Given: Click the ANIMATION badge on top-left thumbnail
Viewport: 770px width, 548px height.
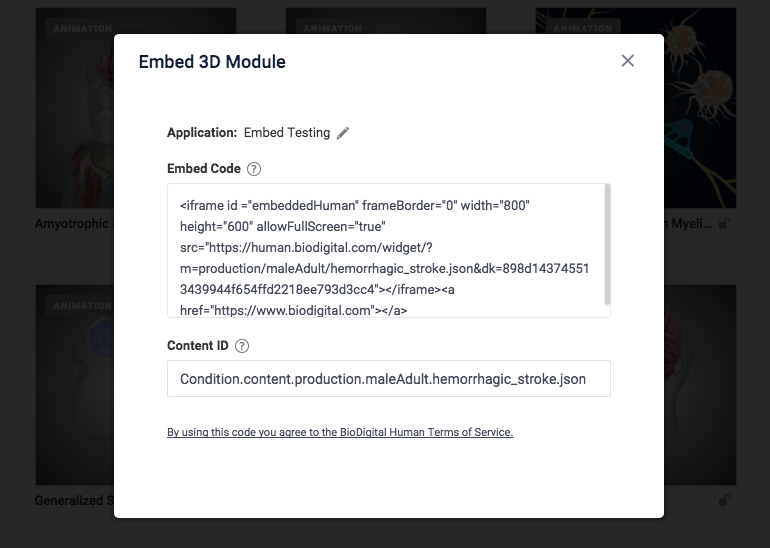Looking at the screenshot, I should [81, 28].
